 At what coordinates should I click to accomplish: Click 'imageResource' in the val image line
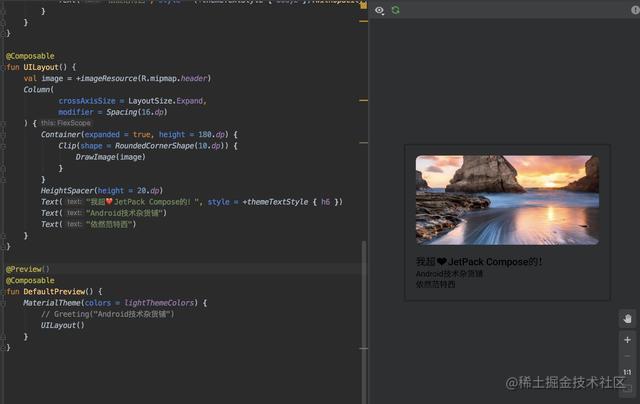109,78
